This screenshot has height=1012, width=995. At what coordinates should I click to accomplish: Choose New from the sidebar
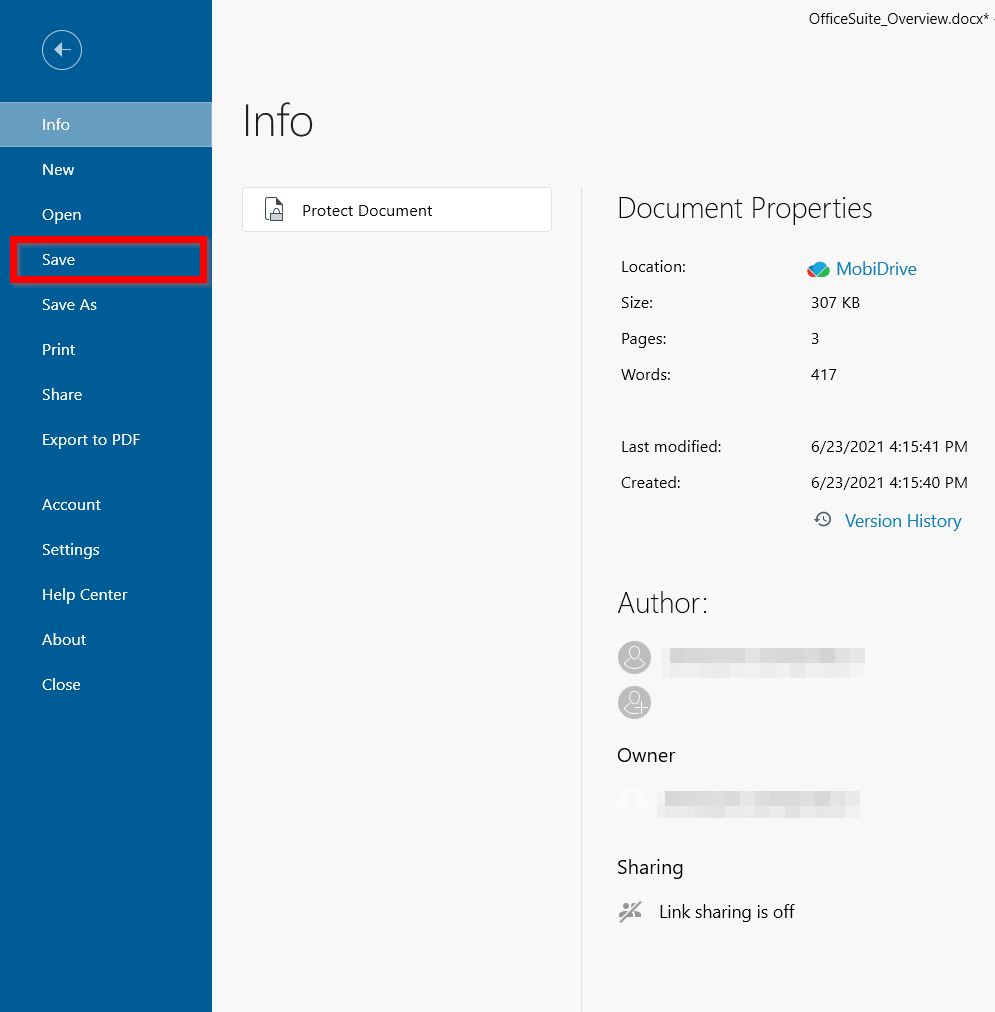(58, 170)
